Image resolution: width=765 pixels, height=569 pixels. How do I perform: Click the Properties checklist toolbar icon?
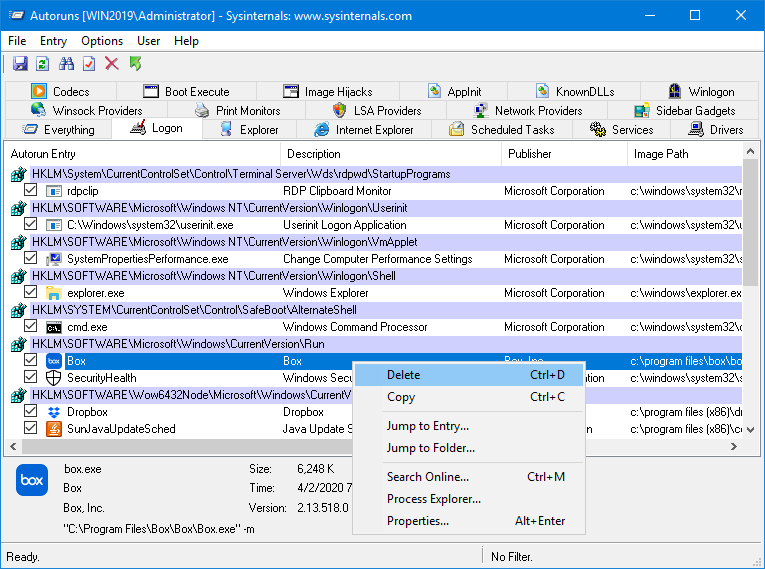coord(89,63)
